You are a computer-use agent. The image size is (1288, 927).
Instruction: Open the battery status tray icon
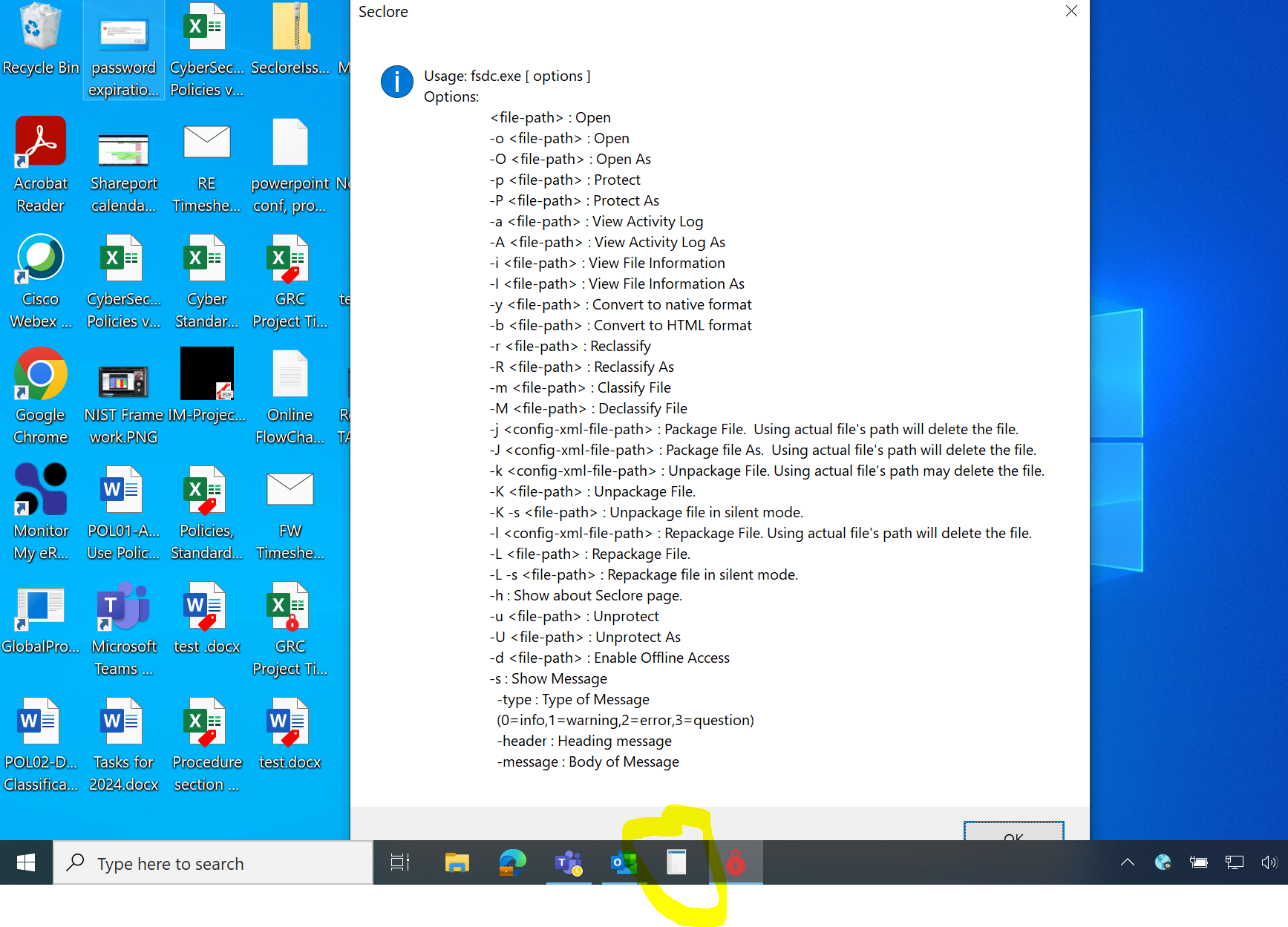pos(1198,862)
